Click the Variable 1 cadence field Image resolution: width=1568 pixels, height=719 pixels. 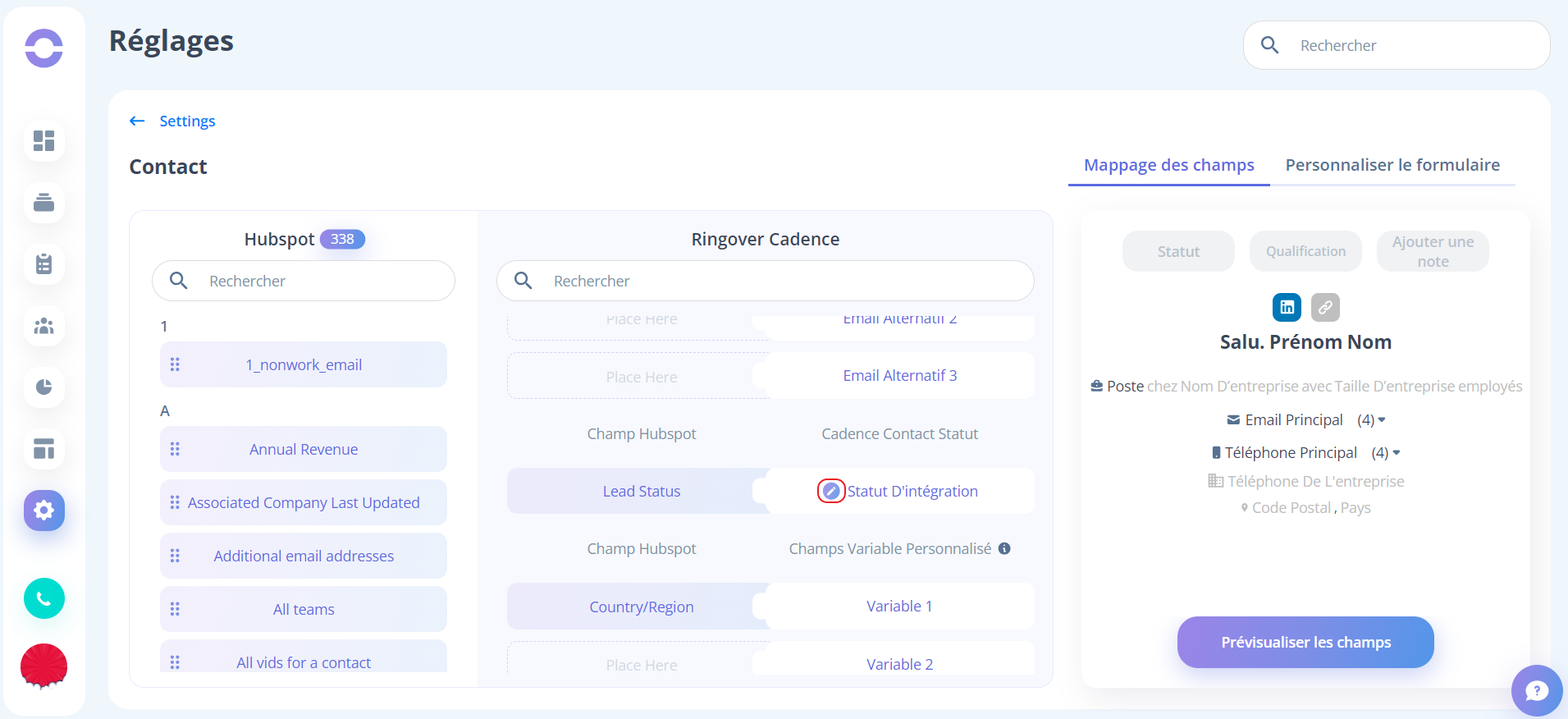click(x=900, y=607)
